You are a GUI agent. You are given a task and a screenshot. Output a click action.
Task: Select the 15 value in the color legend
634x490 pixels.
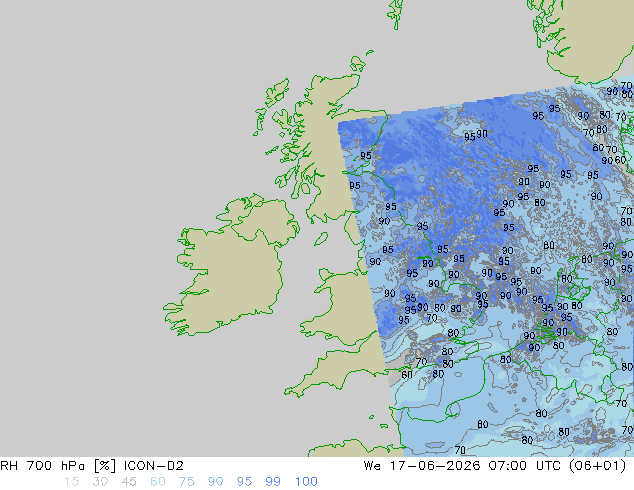tap(71, 482)
